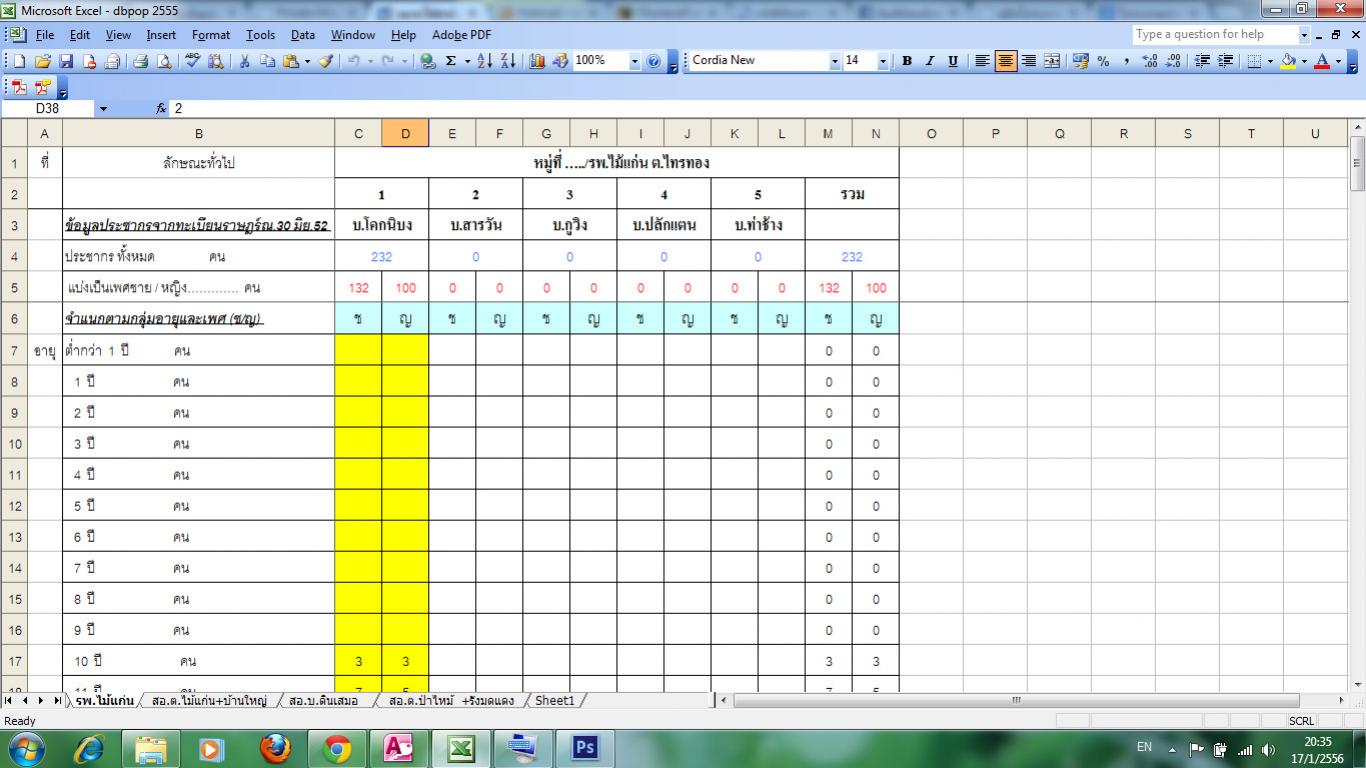Click the last sheet navigation arrow

coord(56,701)
